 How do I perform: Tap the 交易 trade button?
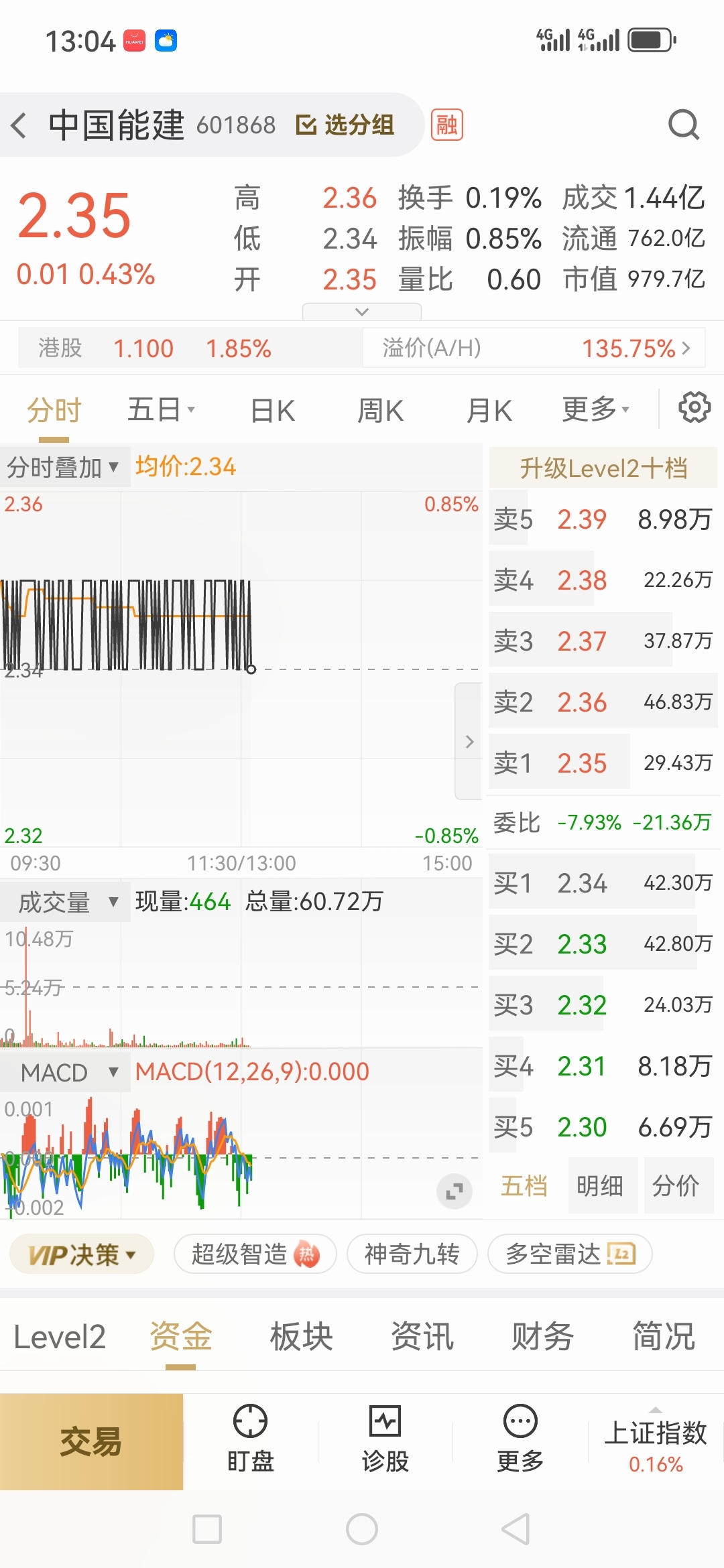91,1441
